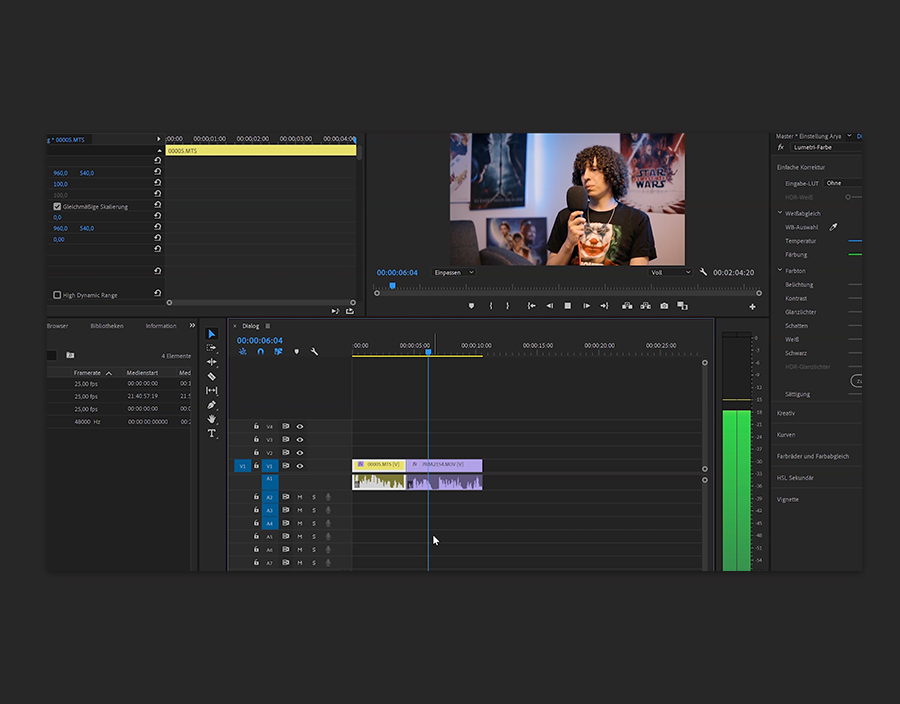Viewport: 900px width, 704px height.
Task: Toggle the Lumetri-Farbe fx icon
Action: pos(781,147)
